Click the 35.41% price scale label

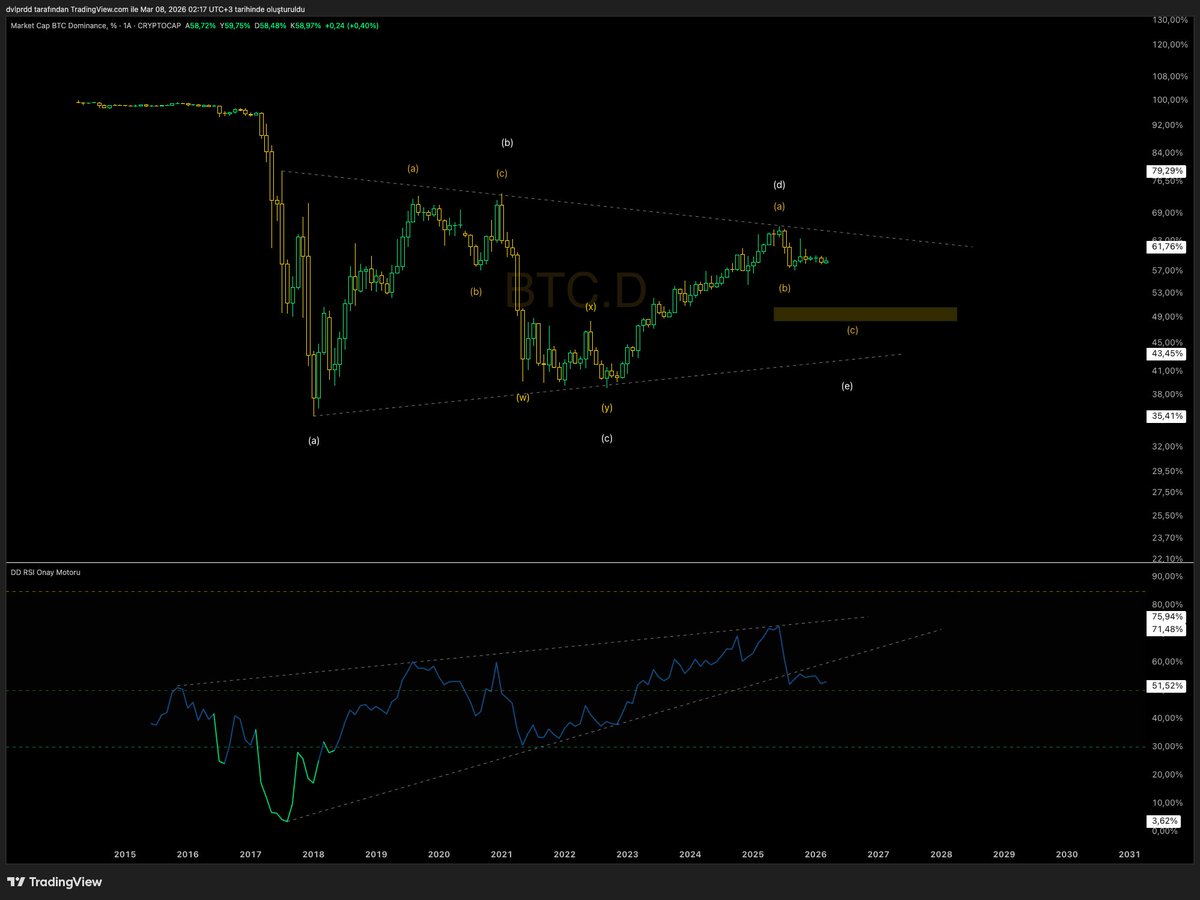1166,416
